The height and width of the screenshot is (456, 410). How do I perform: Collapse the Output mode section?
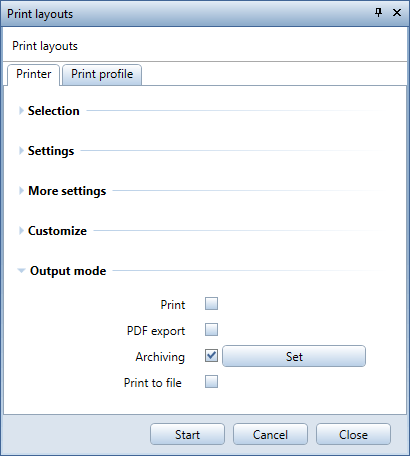coord(21,271)
